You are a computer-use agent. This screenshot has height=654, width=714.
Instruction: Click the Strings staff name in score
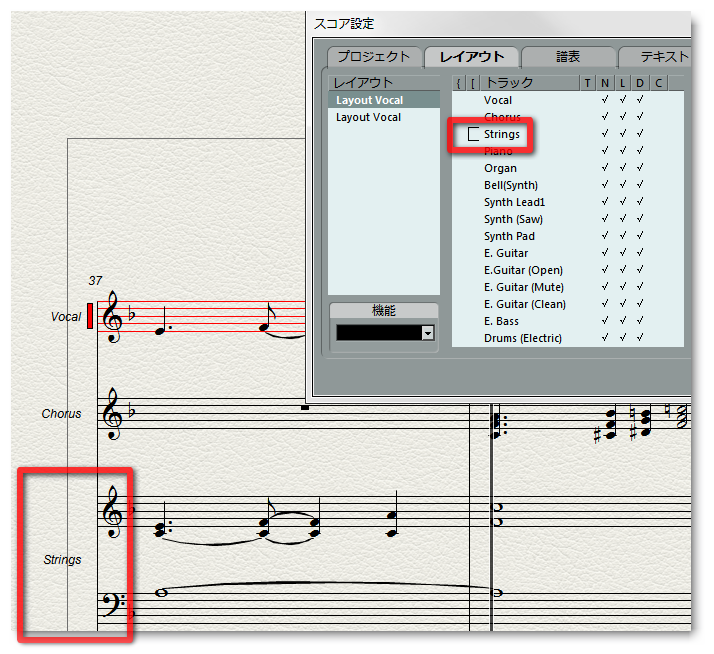coord(62,560)
